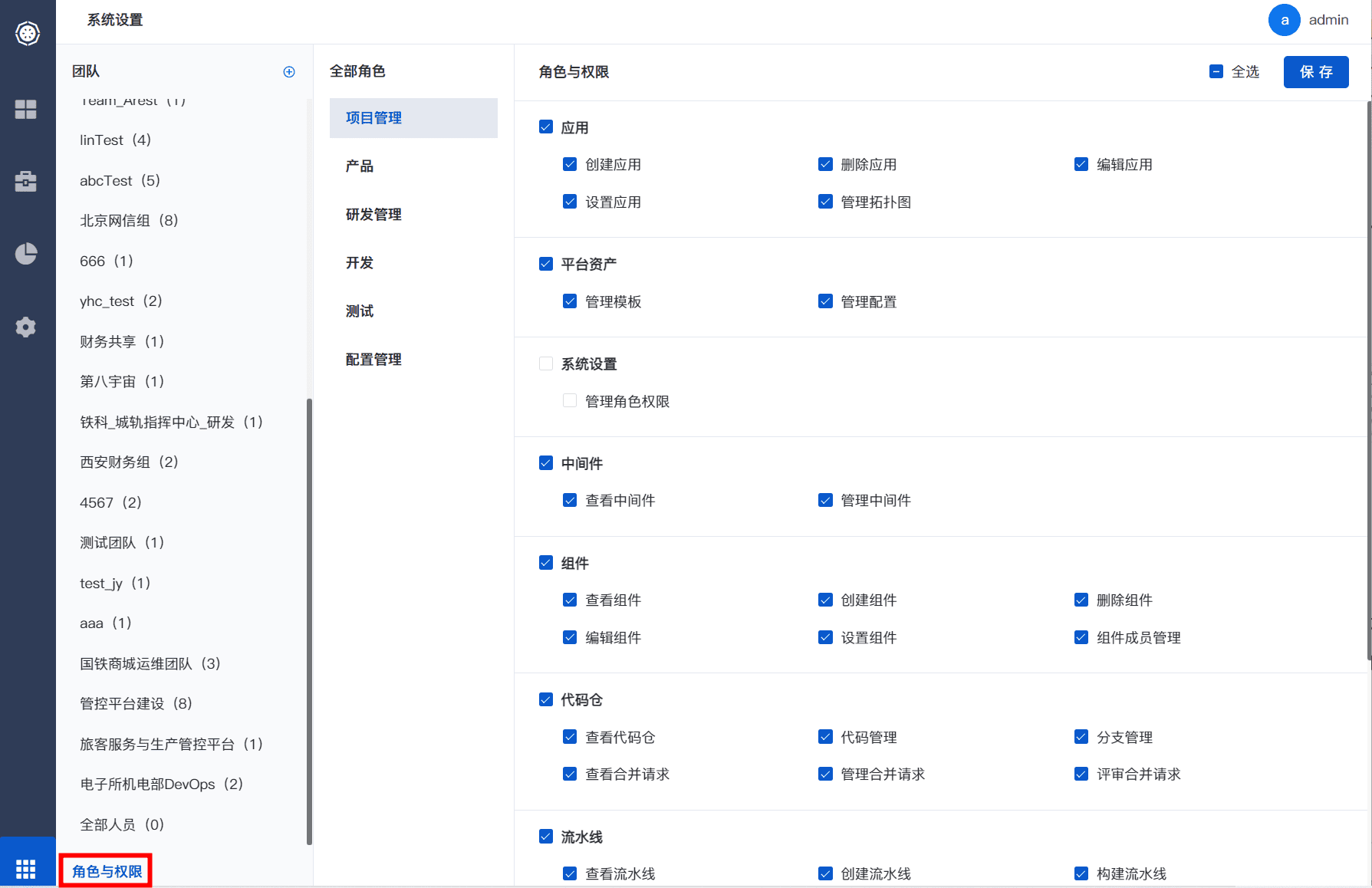Select the 产品 role
This screenshot has height=888, width=1372.
(413, 166)
